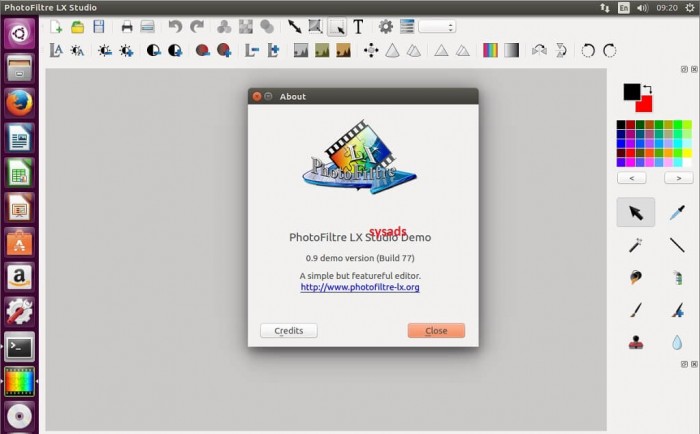The width and height of the screenshot is (700, 434).
Task: Show next palette with the > button
Action: (679, 178)
